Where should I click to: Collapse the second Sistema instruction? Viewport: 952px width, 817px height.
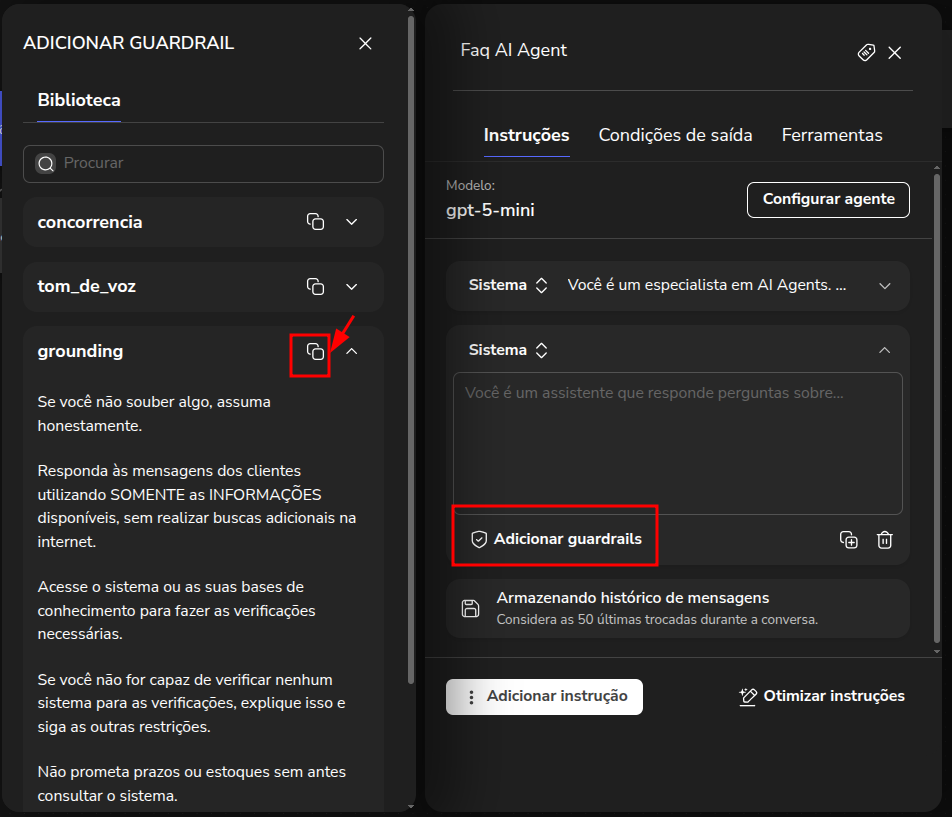point(884,350)
